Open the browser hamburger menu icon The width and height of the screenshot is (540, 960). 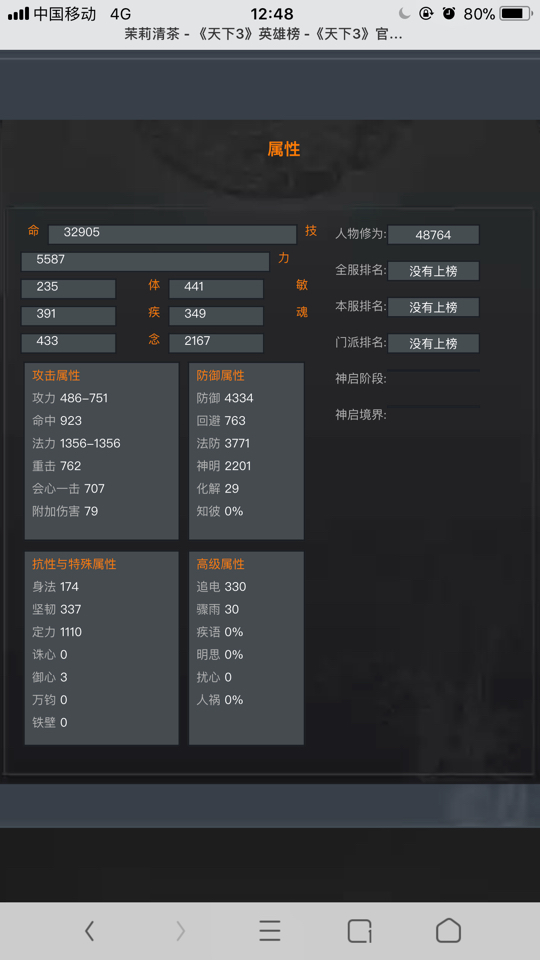point(269,931)
